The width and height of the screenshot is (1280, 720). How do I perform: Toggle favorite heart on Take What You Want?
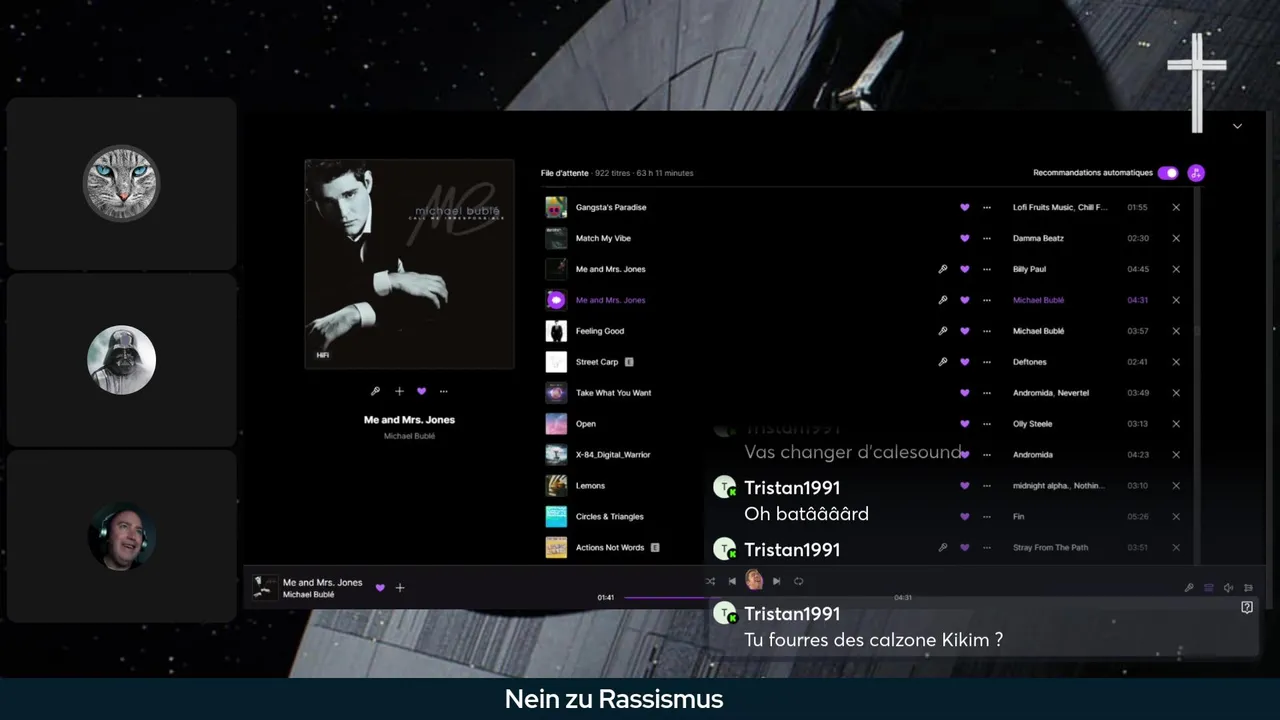click(965, 393)
